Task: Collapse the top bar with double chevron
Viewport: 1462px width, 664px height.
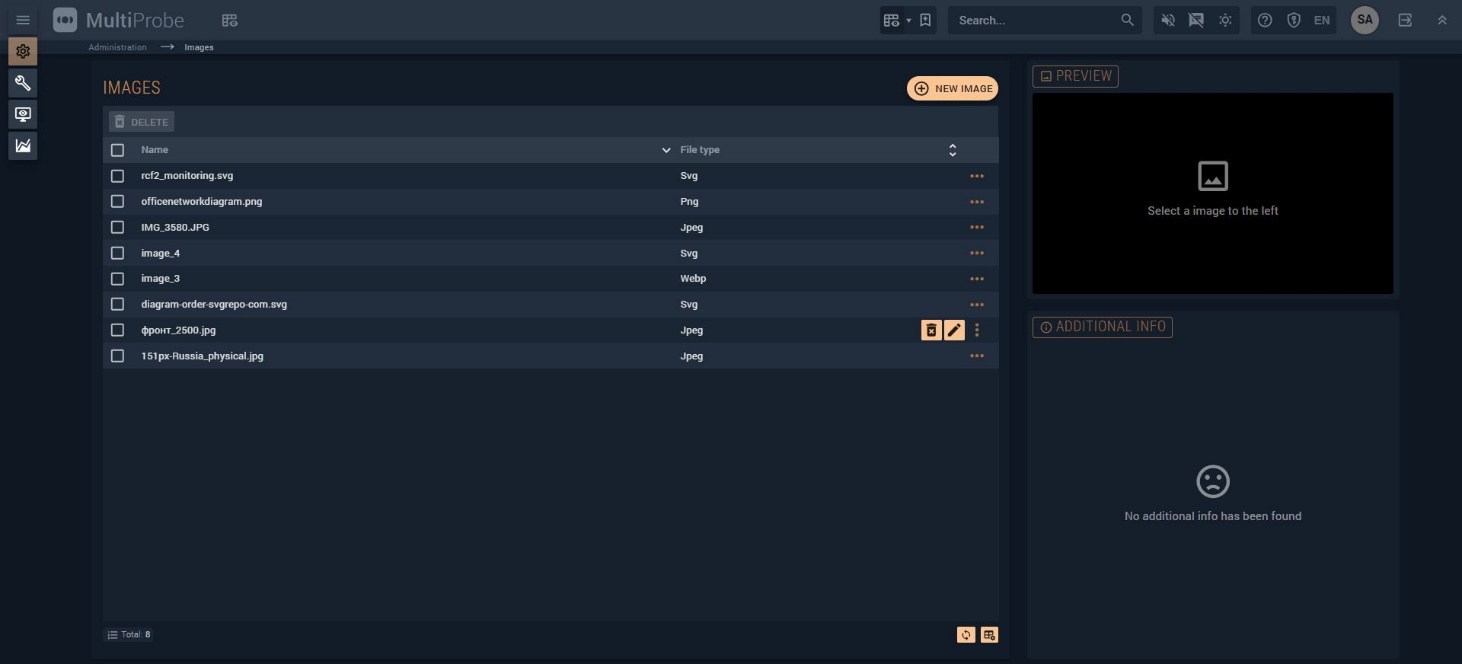Action: coord(1442,20)
